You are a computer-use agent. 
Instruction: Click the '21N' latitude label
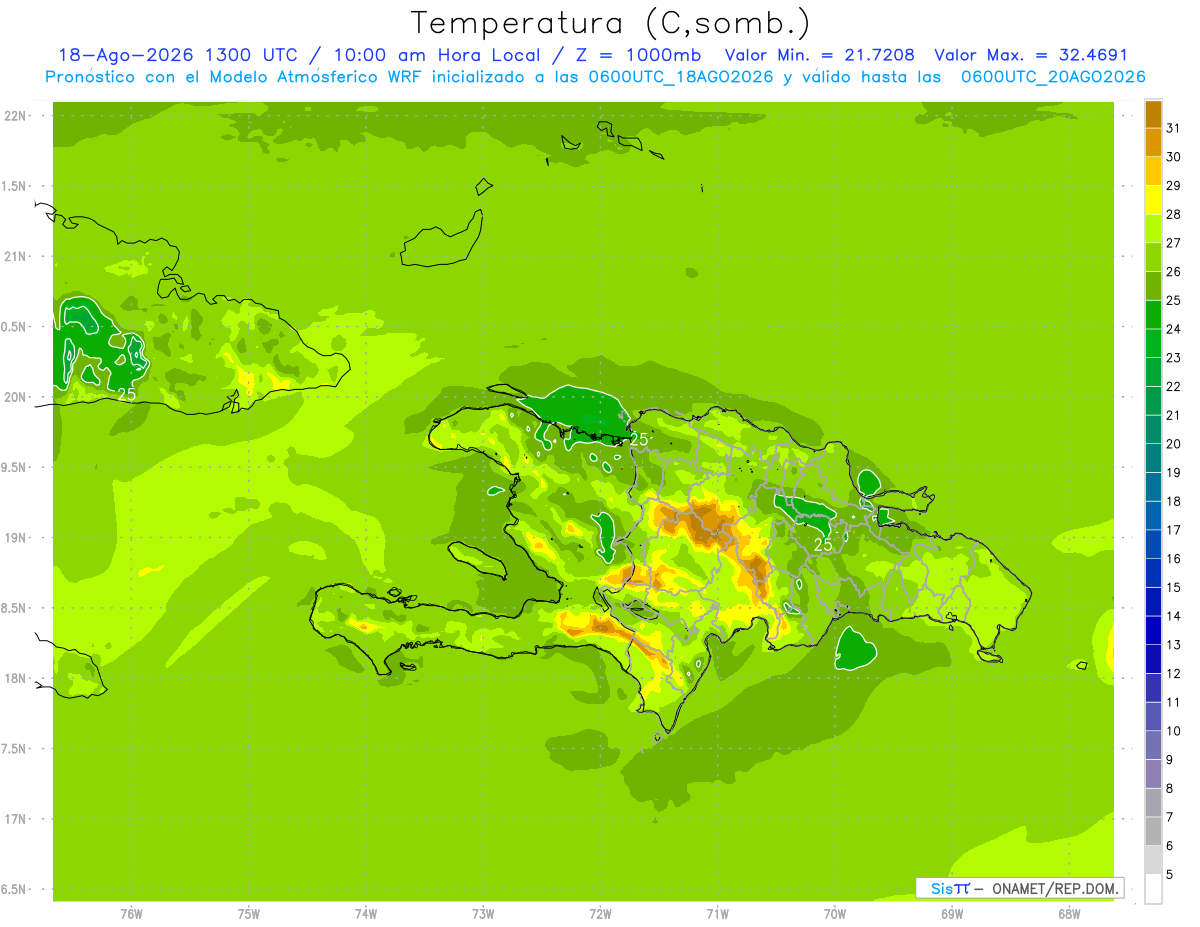point(15,257)
